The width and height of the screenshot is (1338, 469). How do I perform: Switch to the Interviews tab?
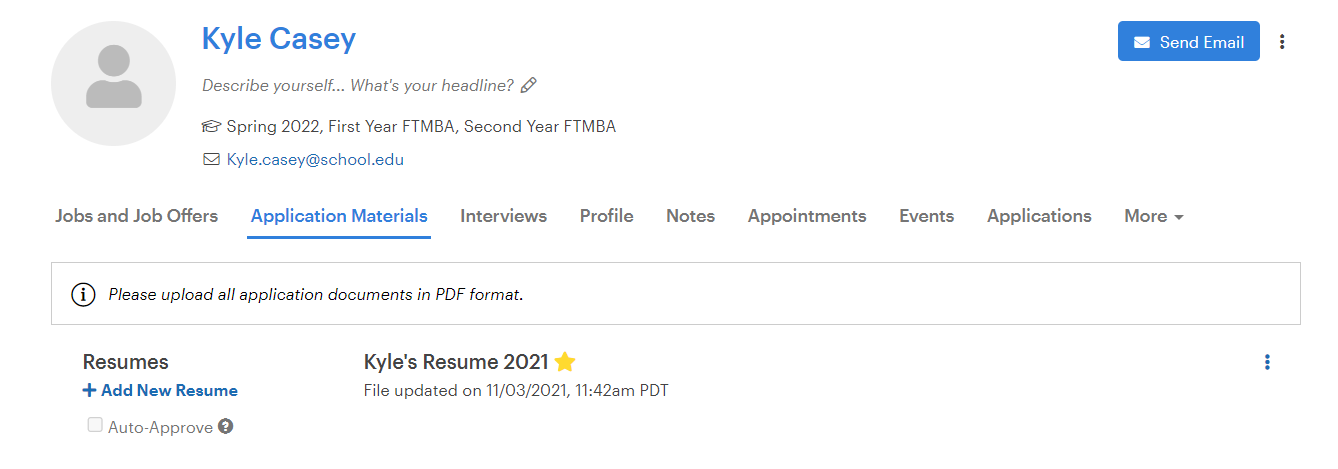coord(503,216)
